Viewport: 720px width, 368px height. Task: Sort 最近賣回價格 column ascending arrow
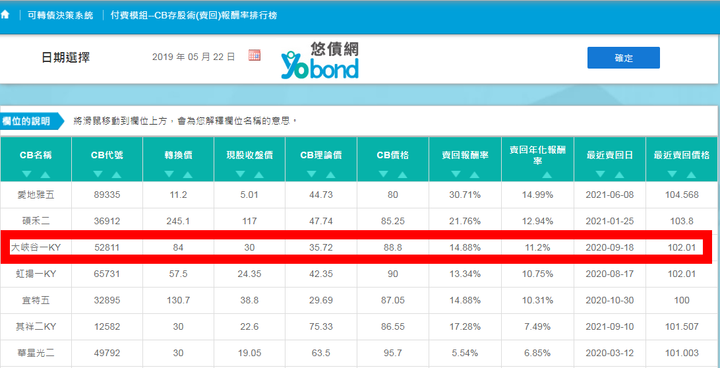[x=691, y=175]
